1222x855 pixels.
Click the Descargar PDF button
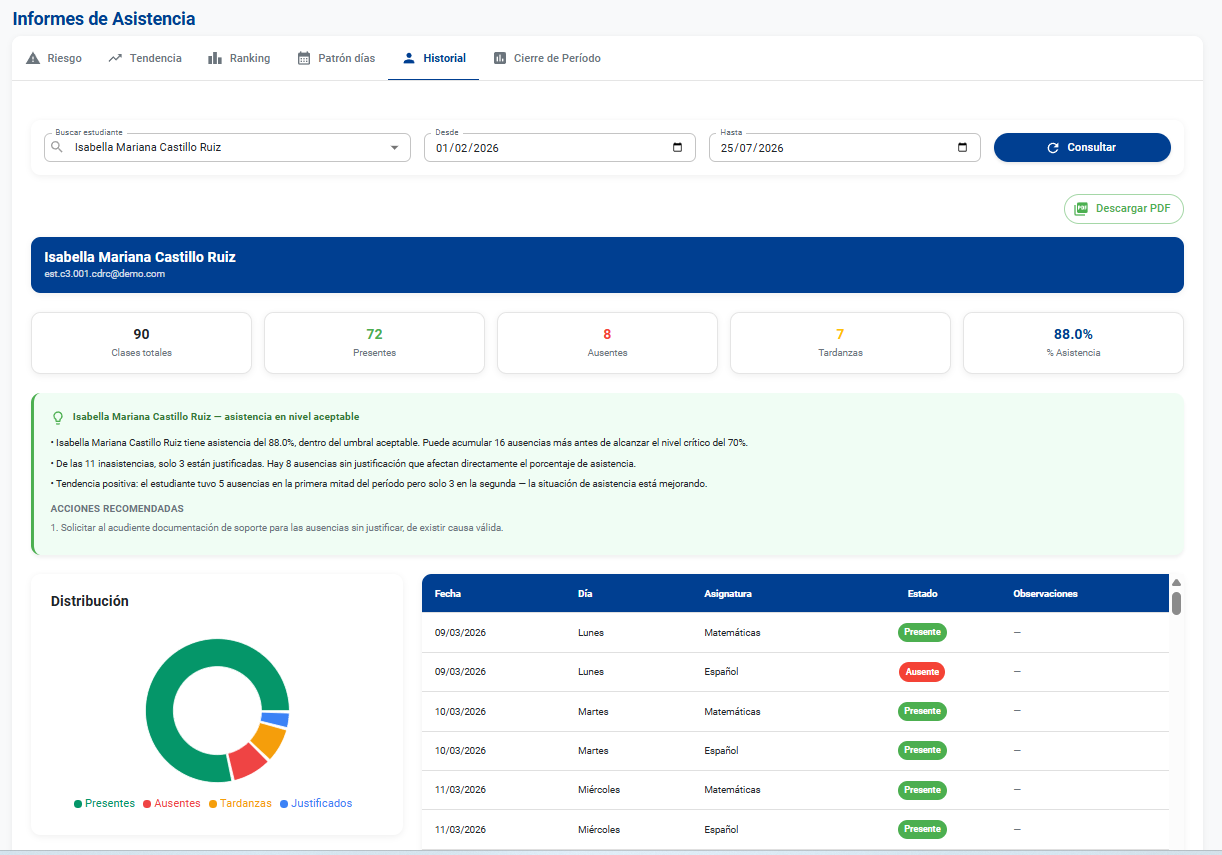pos(1123,209)
